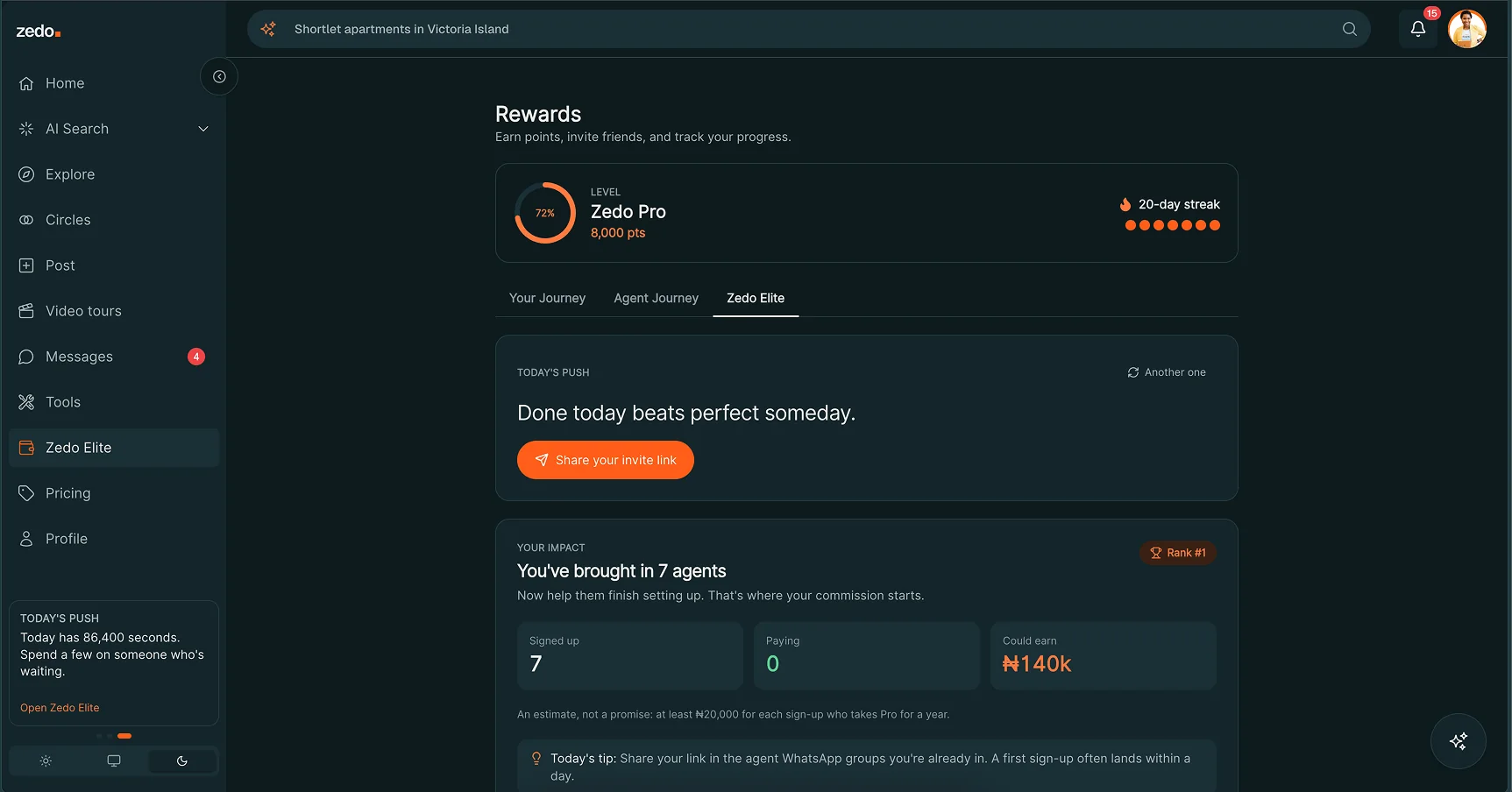1512x792 pixels.
Task: Click the AI sparkle icon in the search bar
Action: click(x=268, y=29)
